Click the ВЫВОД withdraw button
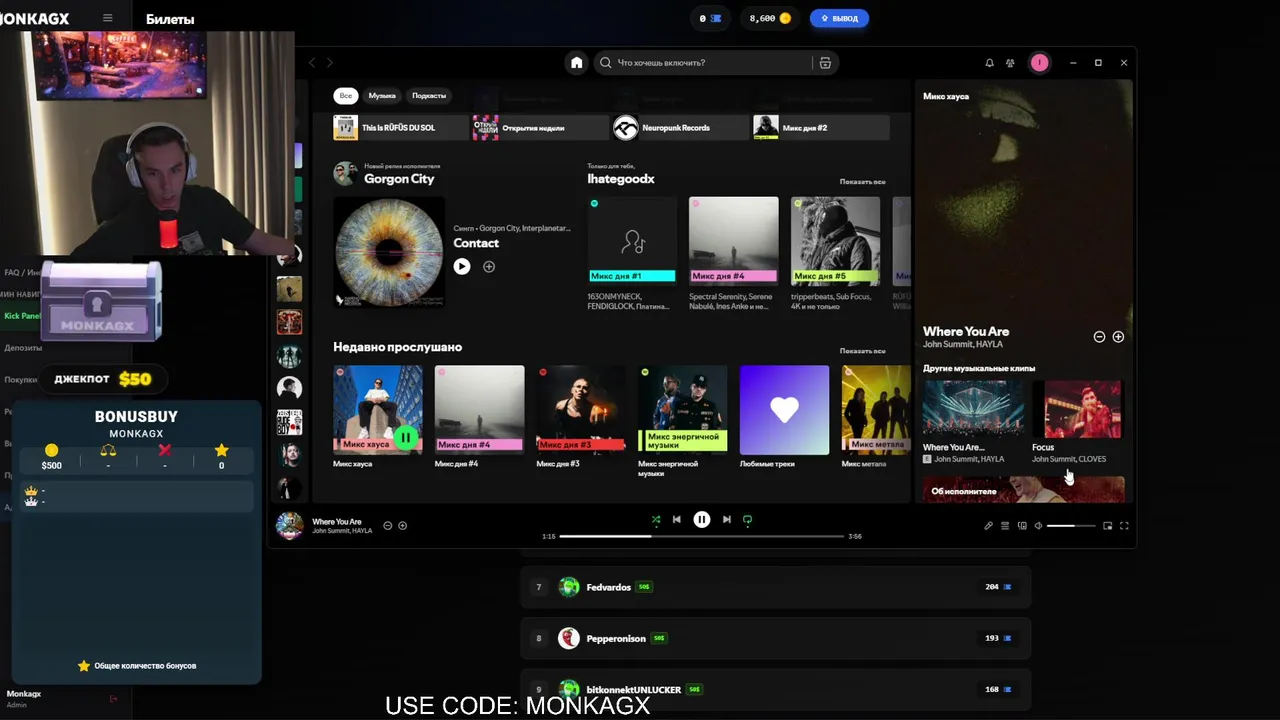 [839, 18]
